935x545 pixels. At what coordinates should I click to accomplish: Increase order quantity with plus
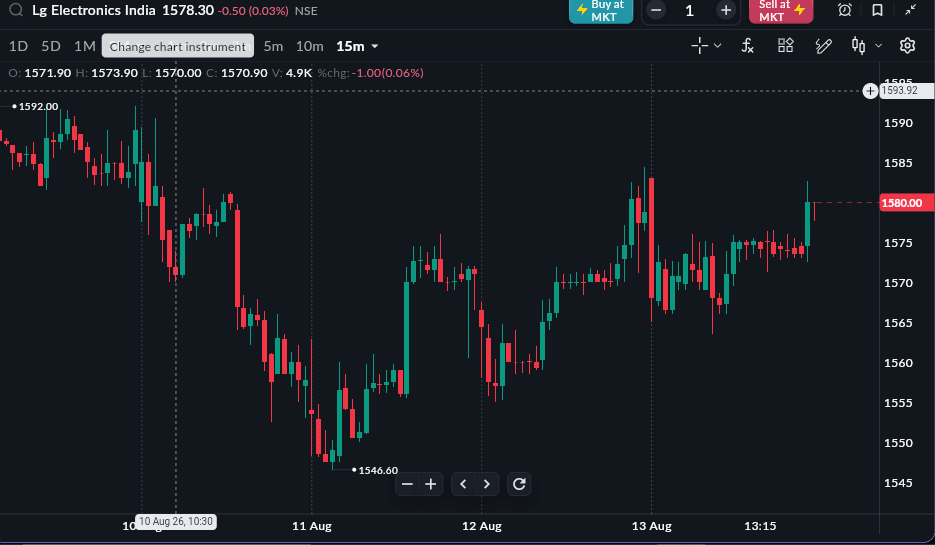coord(726,10)
